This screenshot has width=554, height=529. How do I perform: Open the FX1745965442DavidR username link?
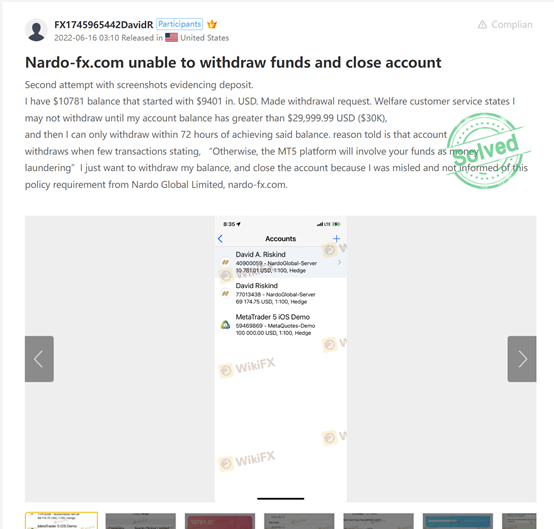click(104, 25)
